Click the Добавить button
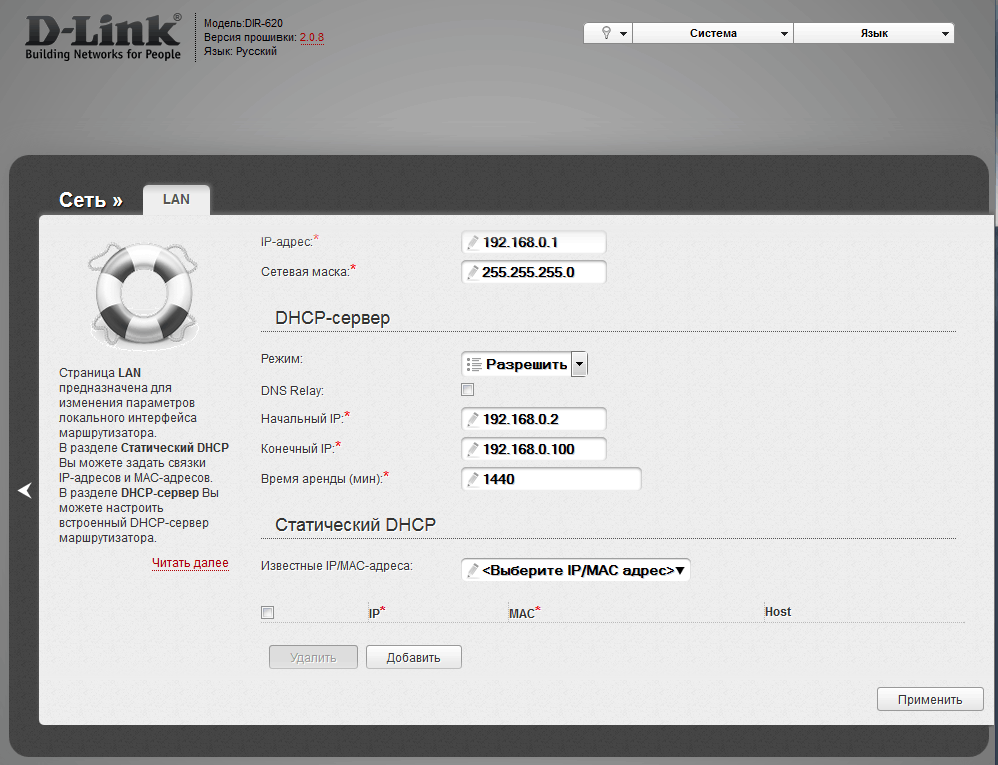Screen dimensions: 998x765 (x=414, y=657)
